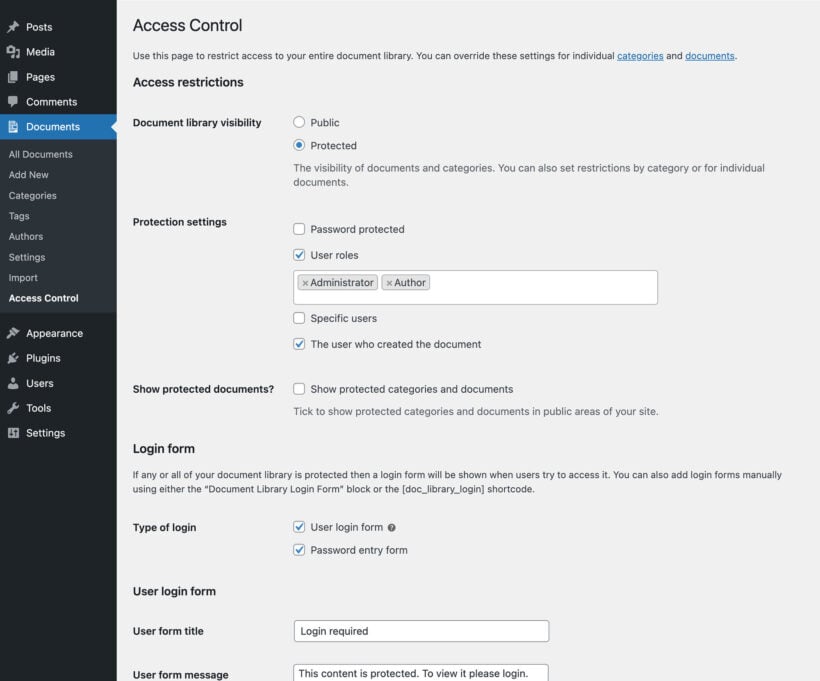Viewport: 820px width, 681px height.
Task: Open Users via the person icon
Action: [12, 382]
